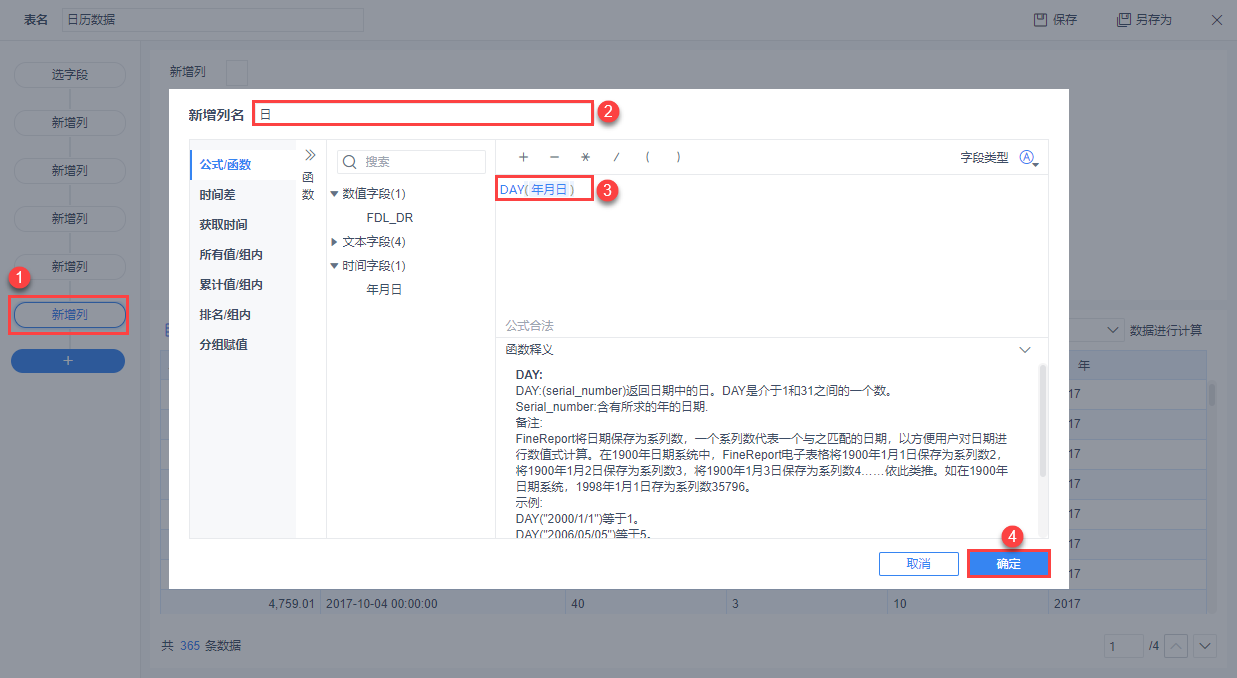Insert the minus operator
Viewport: 1237px width, 678px height.
point(554,157)
